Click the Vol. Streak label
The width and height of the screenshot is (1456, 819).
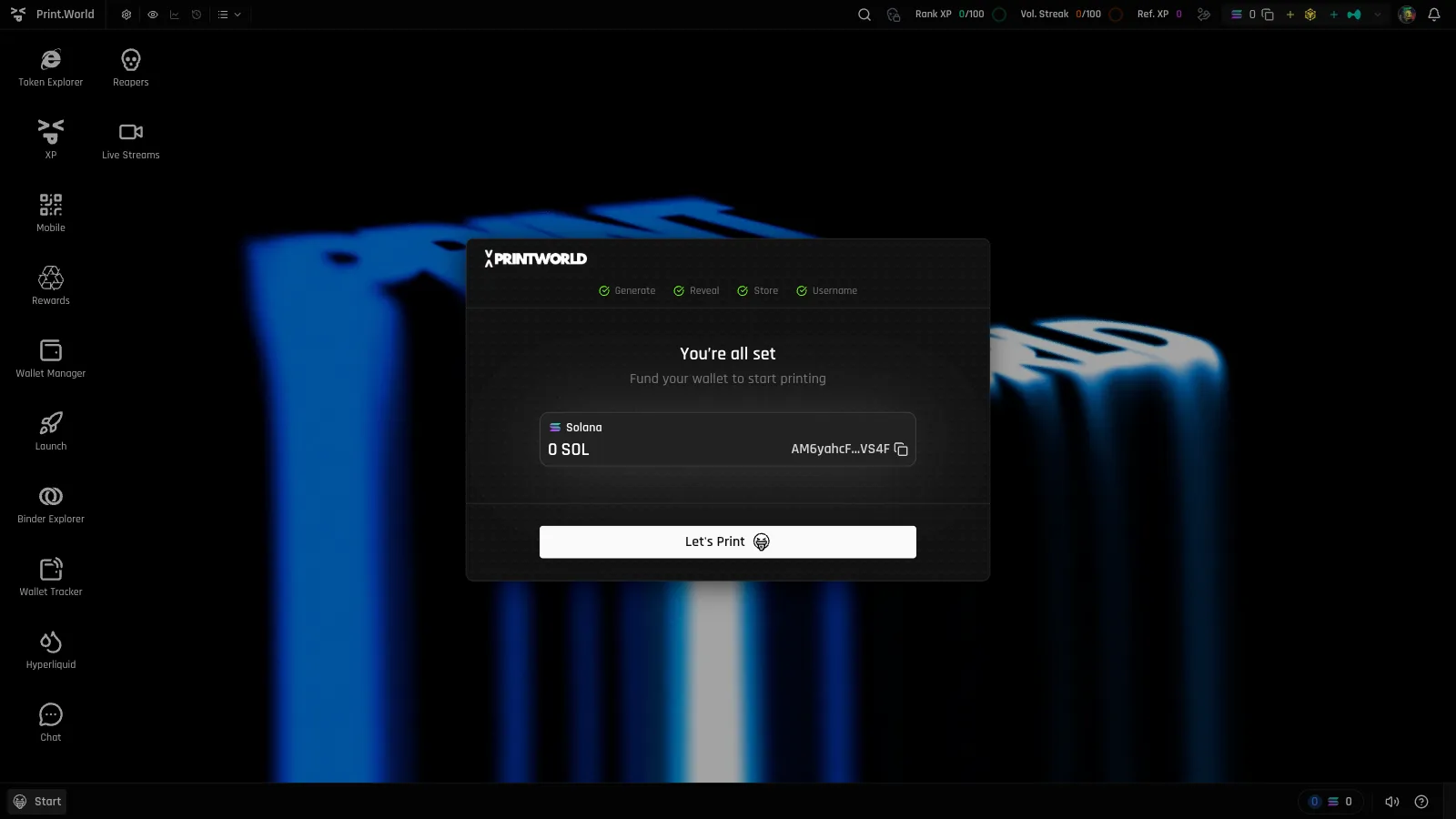click(1044, 15)
